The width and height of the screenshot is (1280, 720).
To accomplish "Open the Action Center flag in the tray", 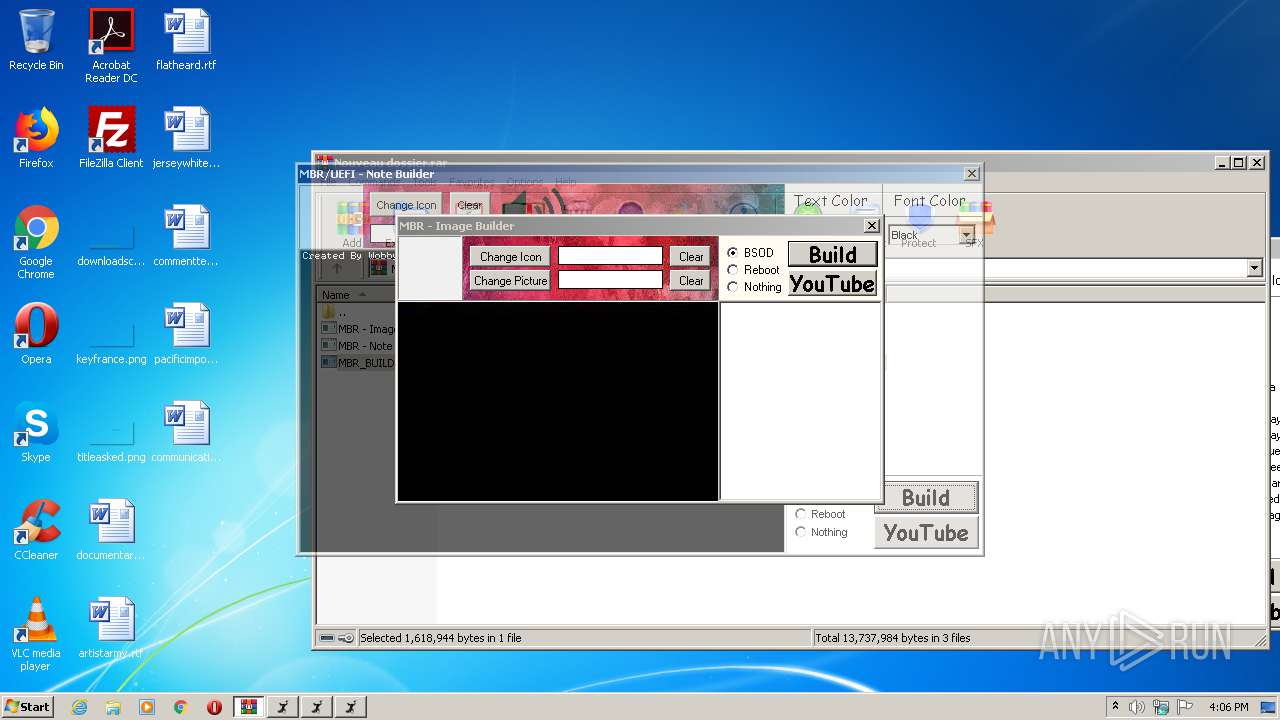I will pyautogui.click(x=1185, y=707).
